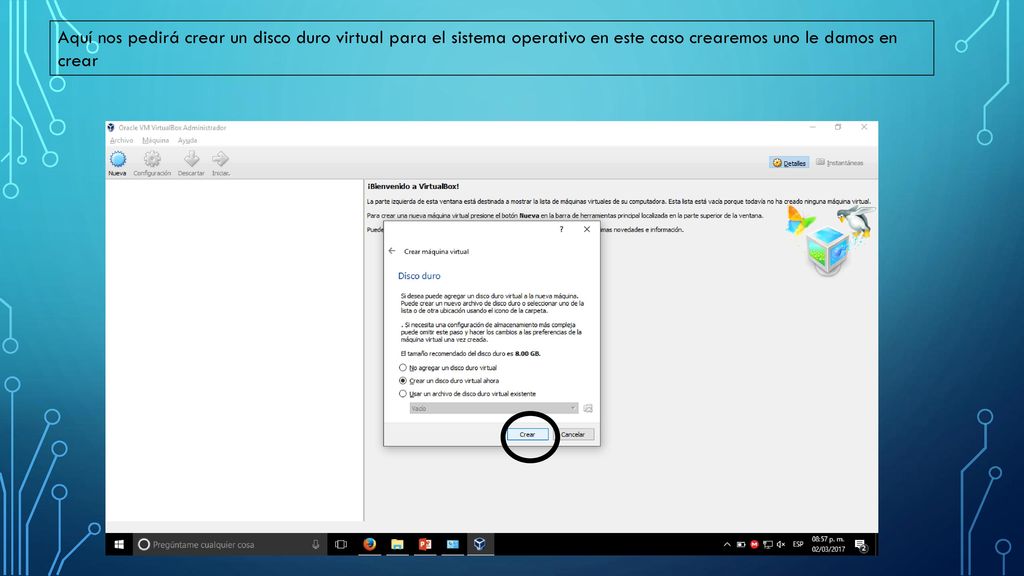Click the Cancelar button
Image resolution: width=1024 pixels, height=576 pixels.
[573, 434]
